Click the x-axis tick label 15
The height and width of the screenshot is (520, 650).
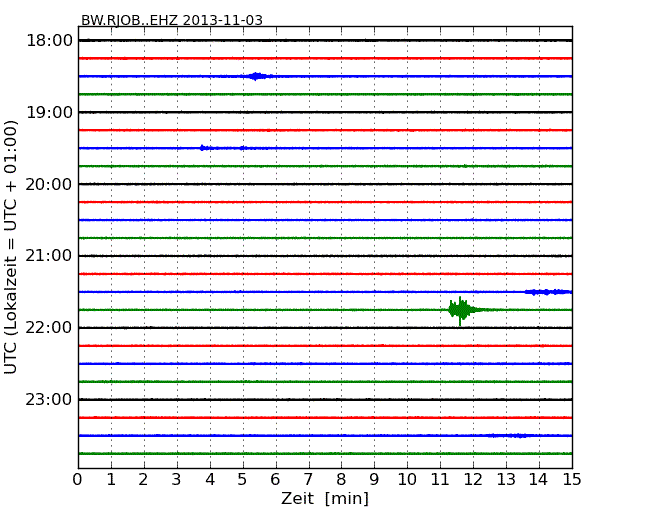click(572, 480)
